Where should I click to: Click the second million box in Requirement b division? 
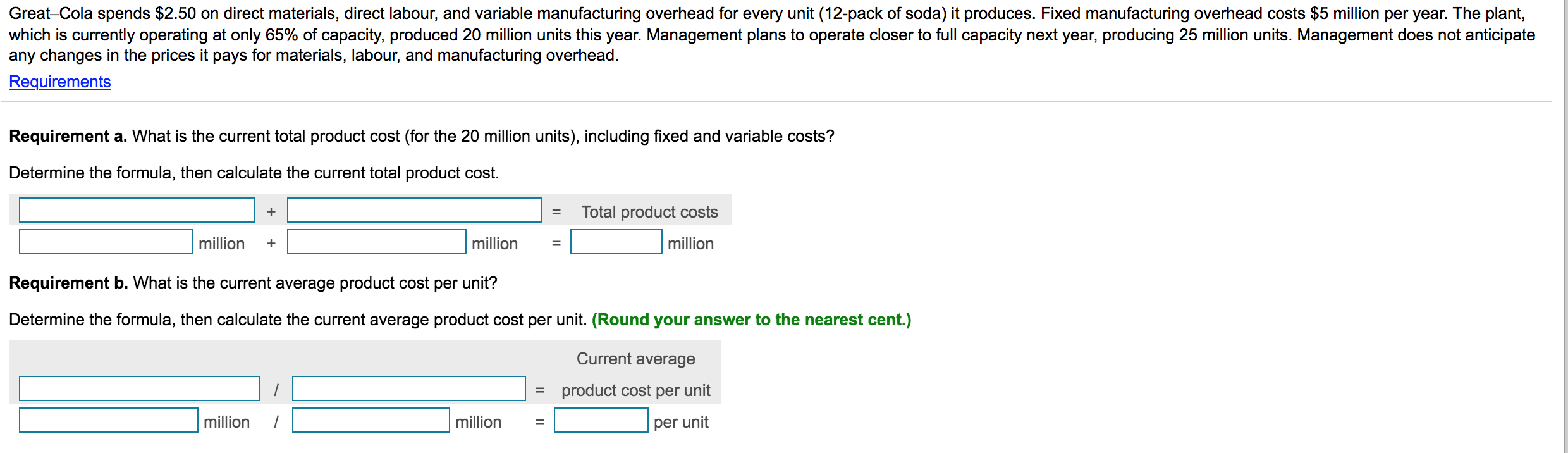pyautogui.click(x=370, y=421)
